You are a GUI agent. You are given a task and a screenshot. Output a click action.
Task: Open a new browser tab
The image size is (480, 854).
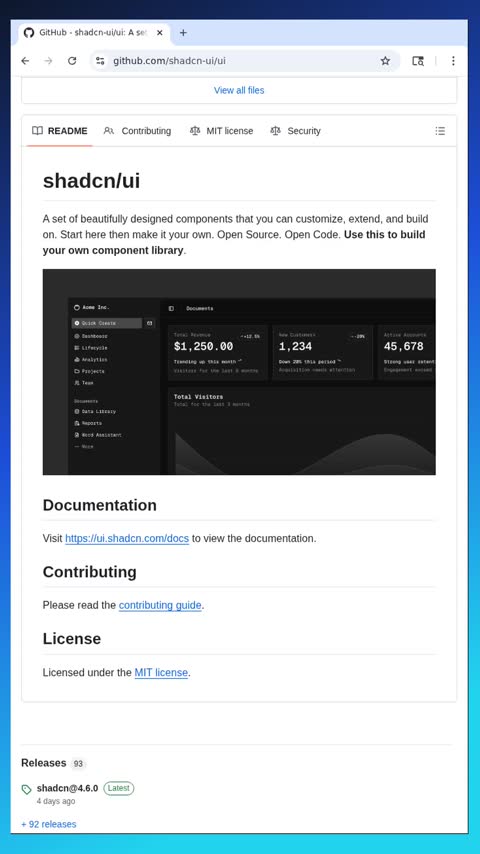(x=183, y=33)
